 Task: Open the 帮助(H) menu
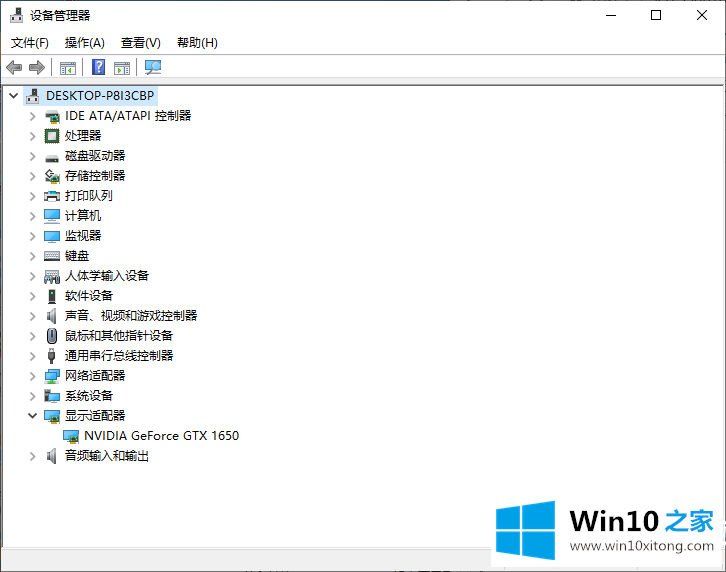click(x=197, y=43)
